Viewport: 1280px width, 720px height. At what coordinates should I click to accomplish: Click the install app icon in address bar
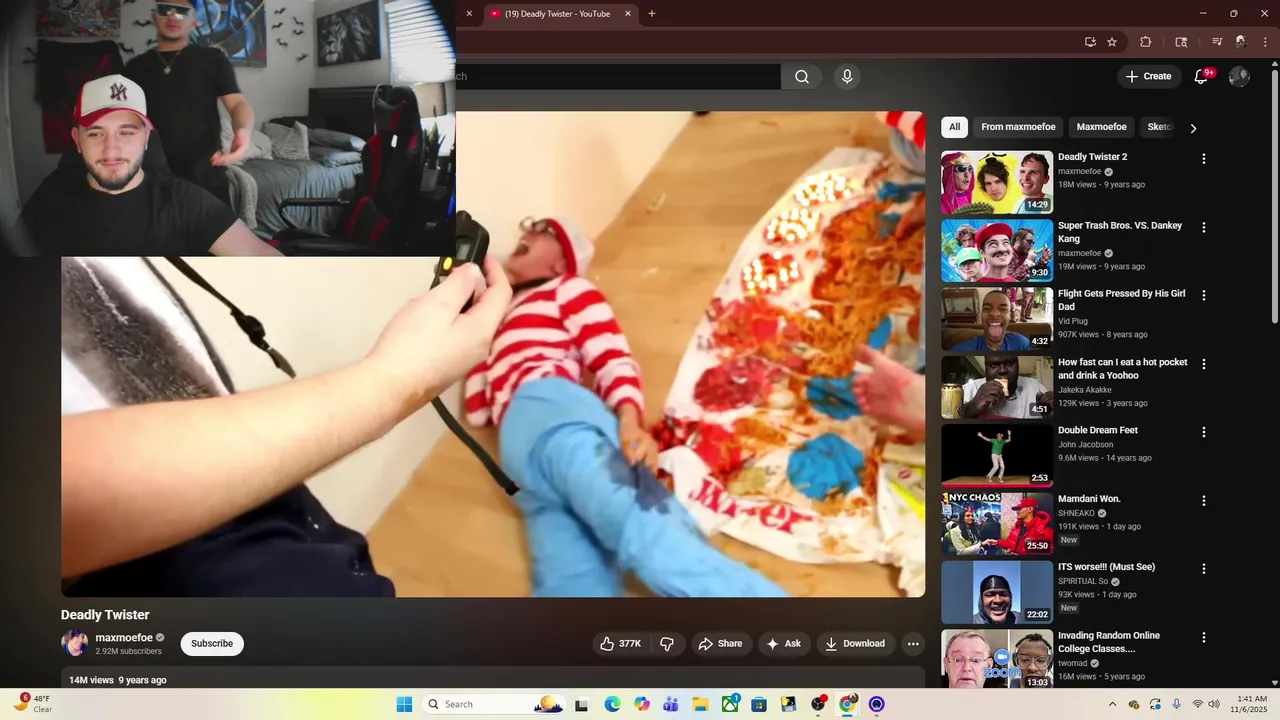coord(1090,42)
